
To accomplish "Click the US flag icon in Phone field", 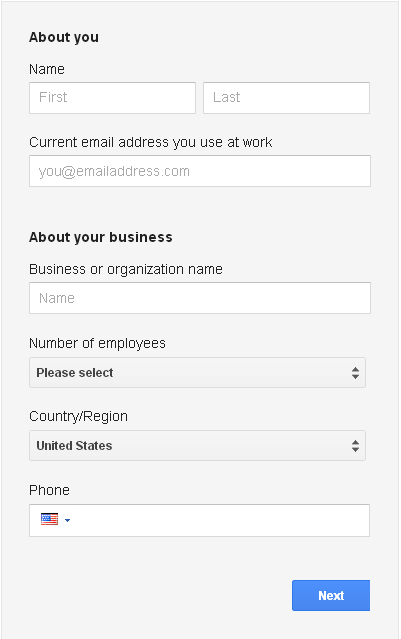I will click(49, 519).
